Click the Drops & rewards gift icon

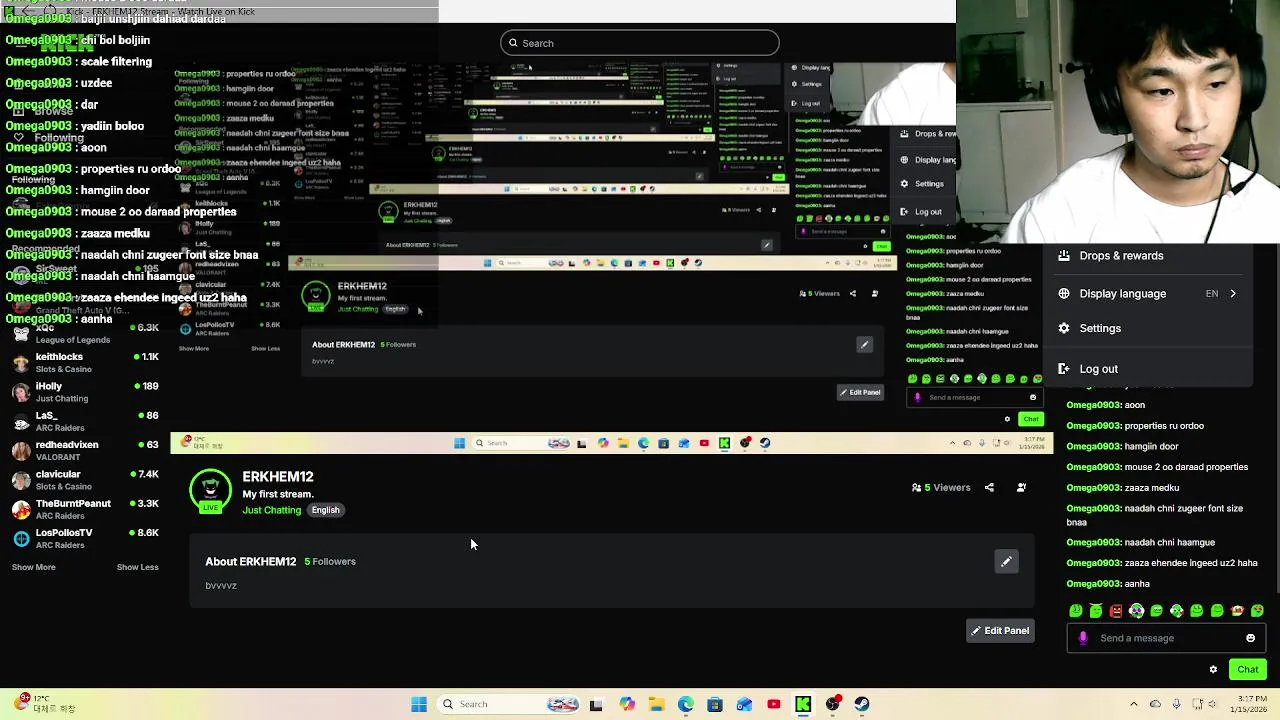[x=1064, y=256]
